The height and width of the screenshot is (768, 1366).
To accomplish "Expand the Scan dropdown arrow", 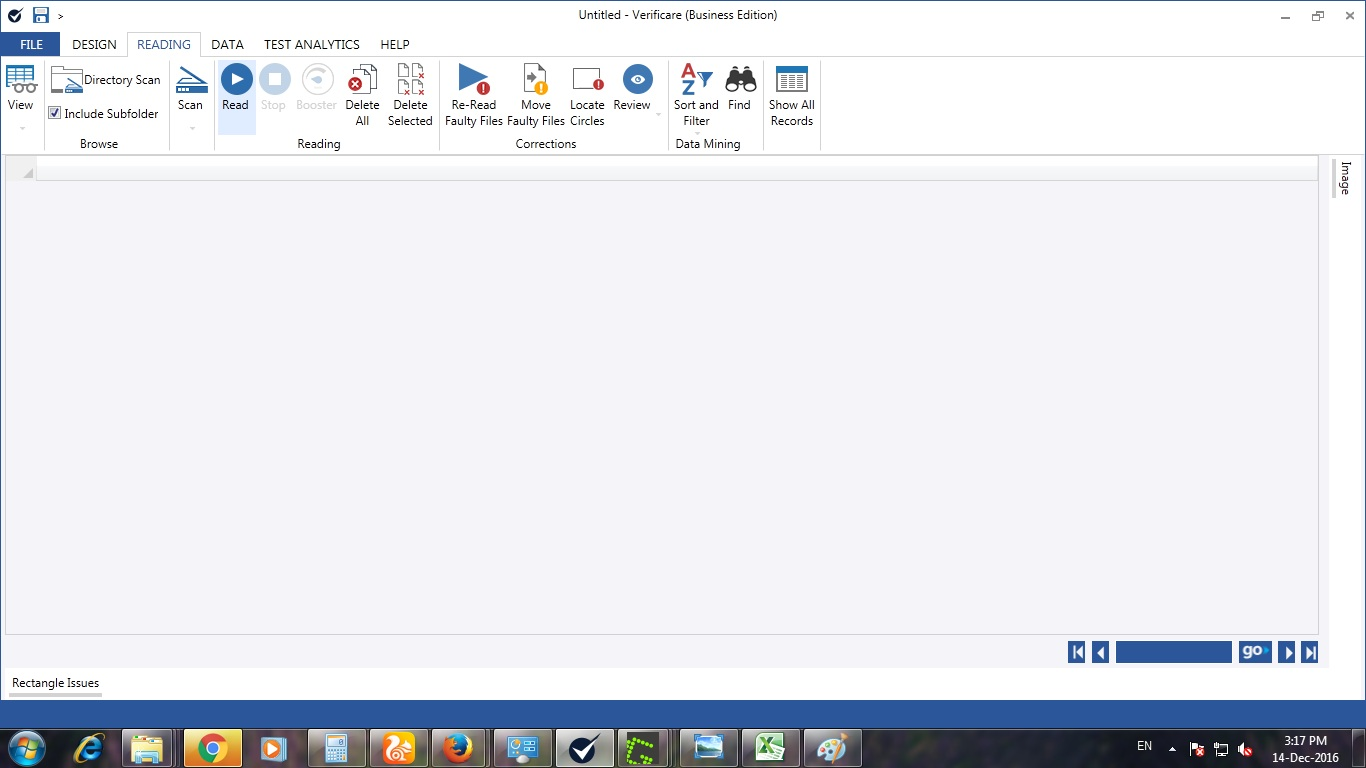I will click(x=191, y=129).
